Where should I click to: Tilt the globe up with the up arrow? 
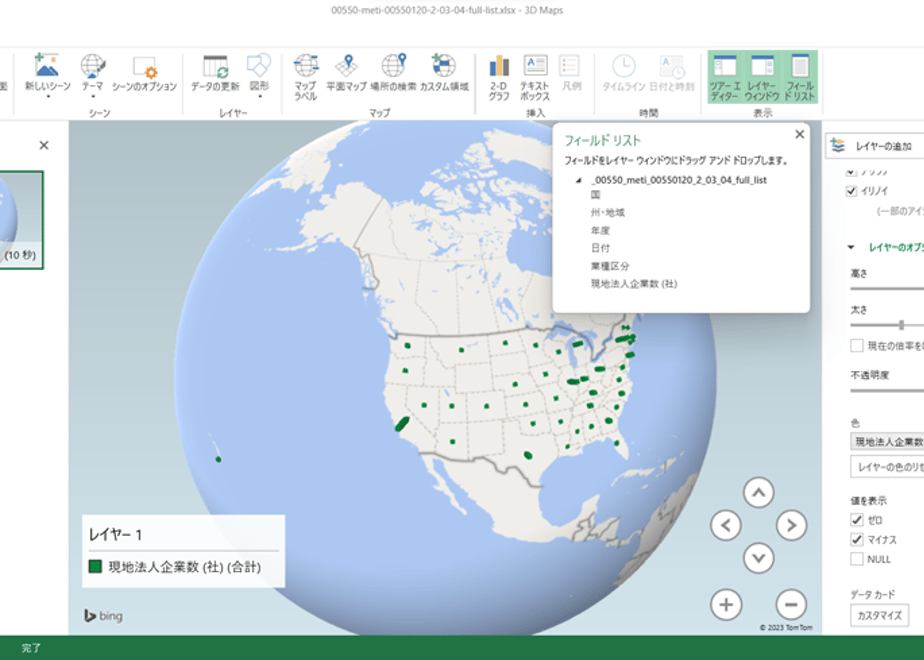pos(758,493)
